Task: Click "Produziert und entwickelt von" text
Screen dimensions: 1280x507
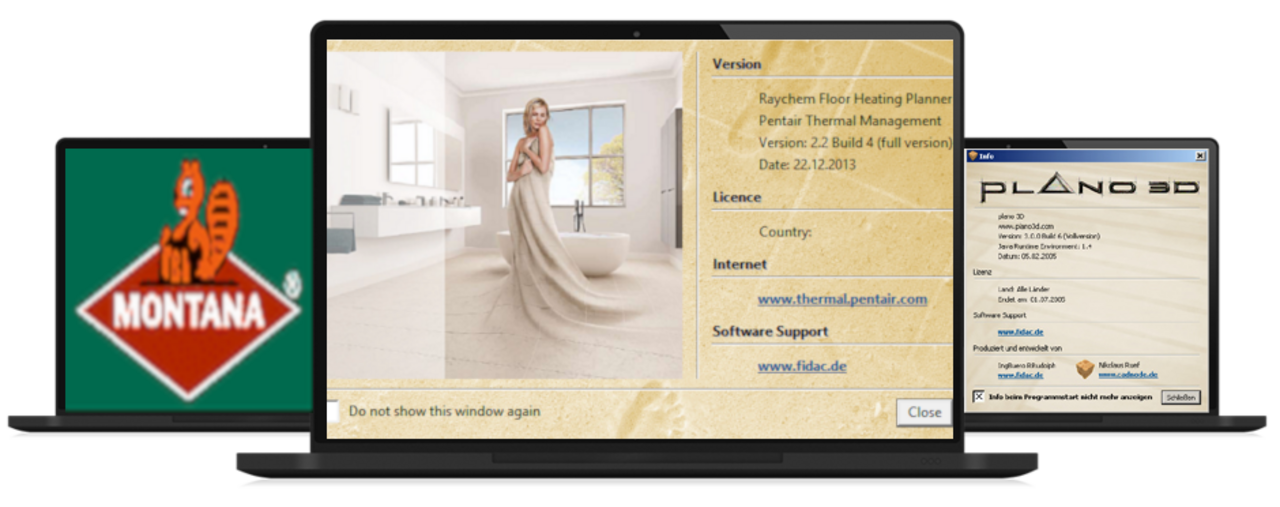Action: coord(1017,348)
